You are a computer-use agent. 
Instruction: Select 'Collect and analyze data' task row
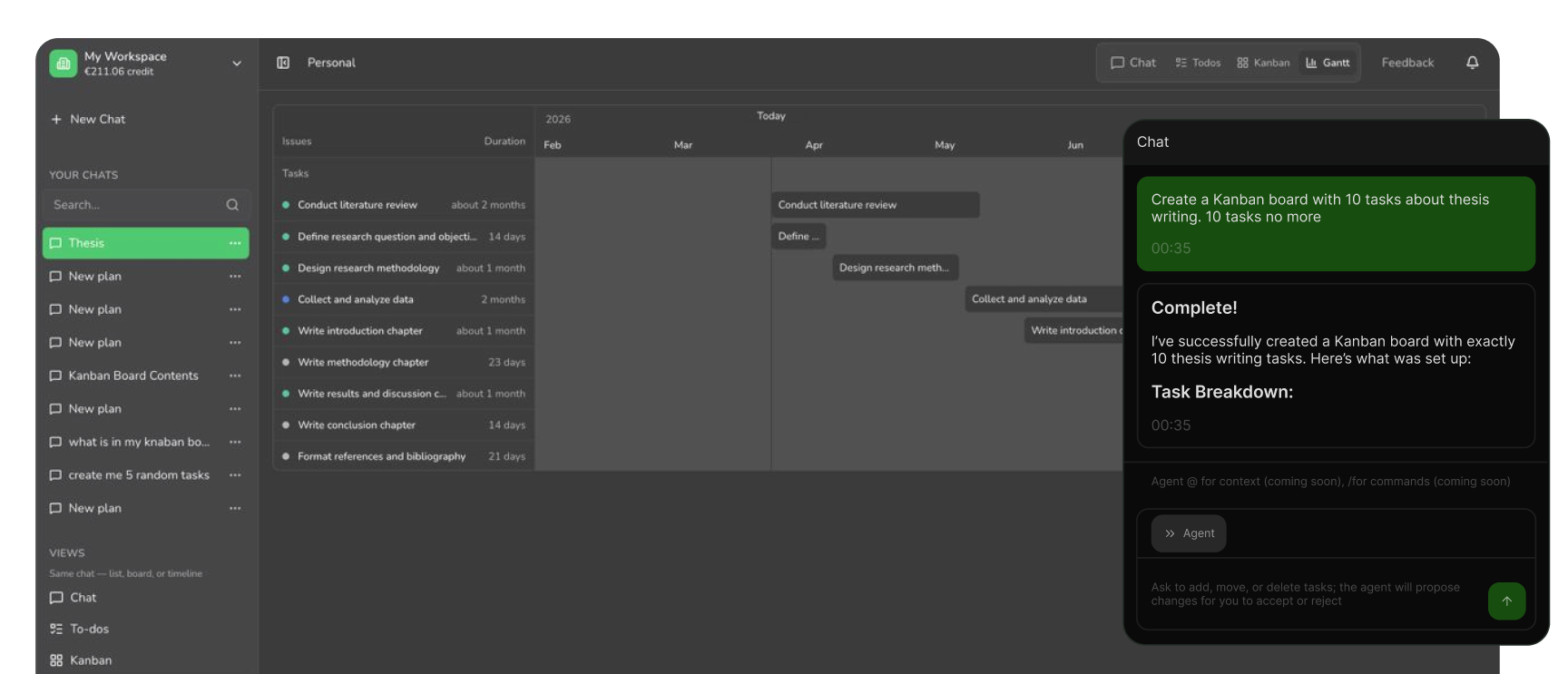coord(356,299)
